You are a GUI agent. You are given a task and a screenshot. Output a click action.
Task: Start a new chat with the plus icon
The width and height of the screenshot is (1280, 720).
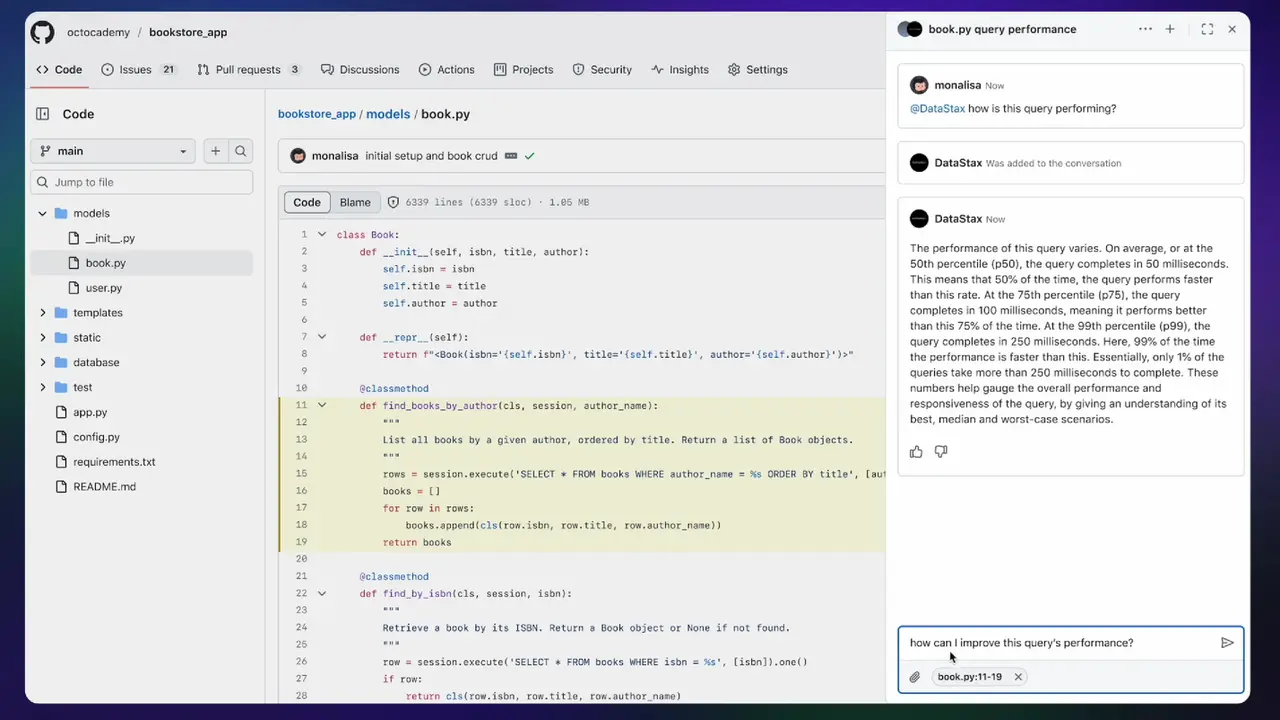pos(1170,29)
